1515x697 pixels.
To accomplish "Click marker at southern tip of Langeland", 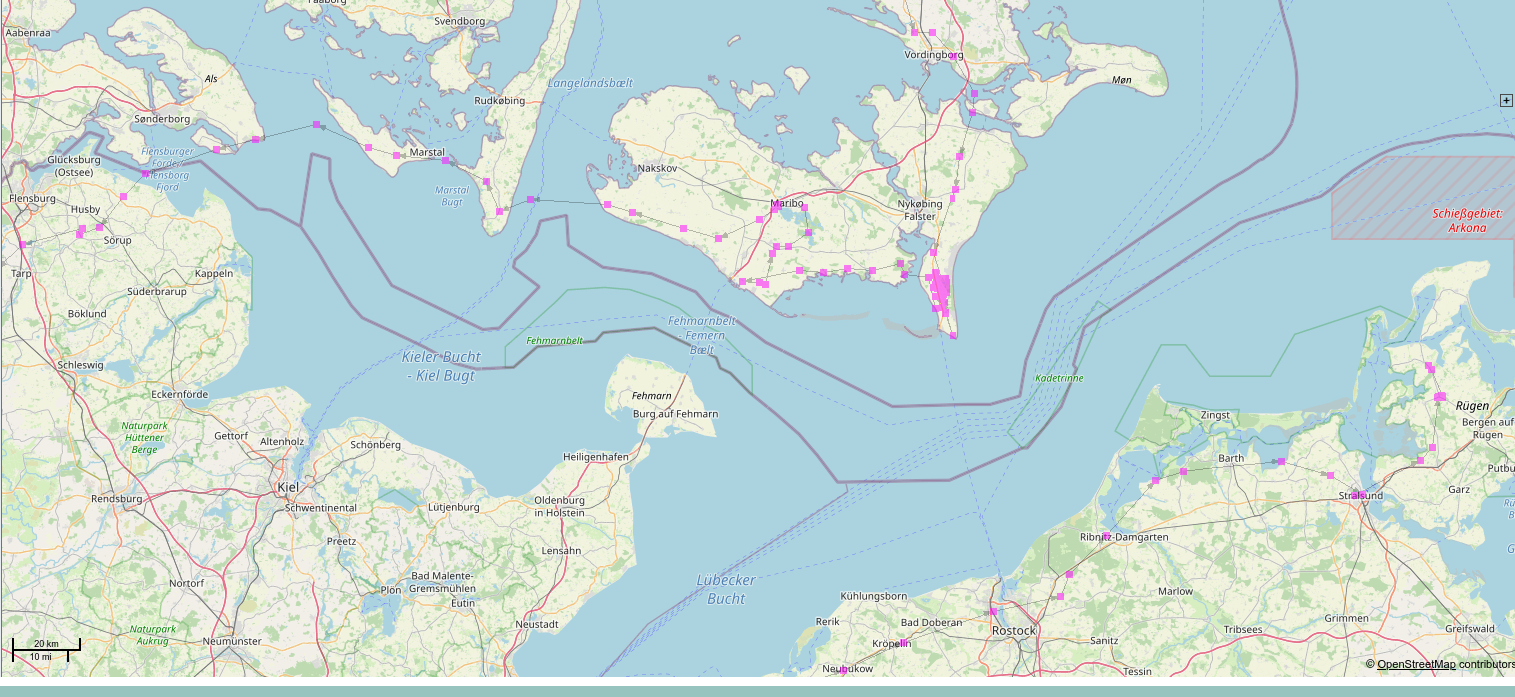I will coord(500,211).
